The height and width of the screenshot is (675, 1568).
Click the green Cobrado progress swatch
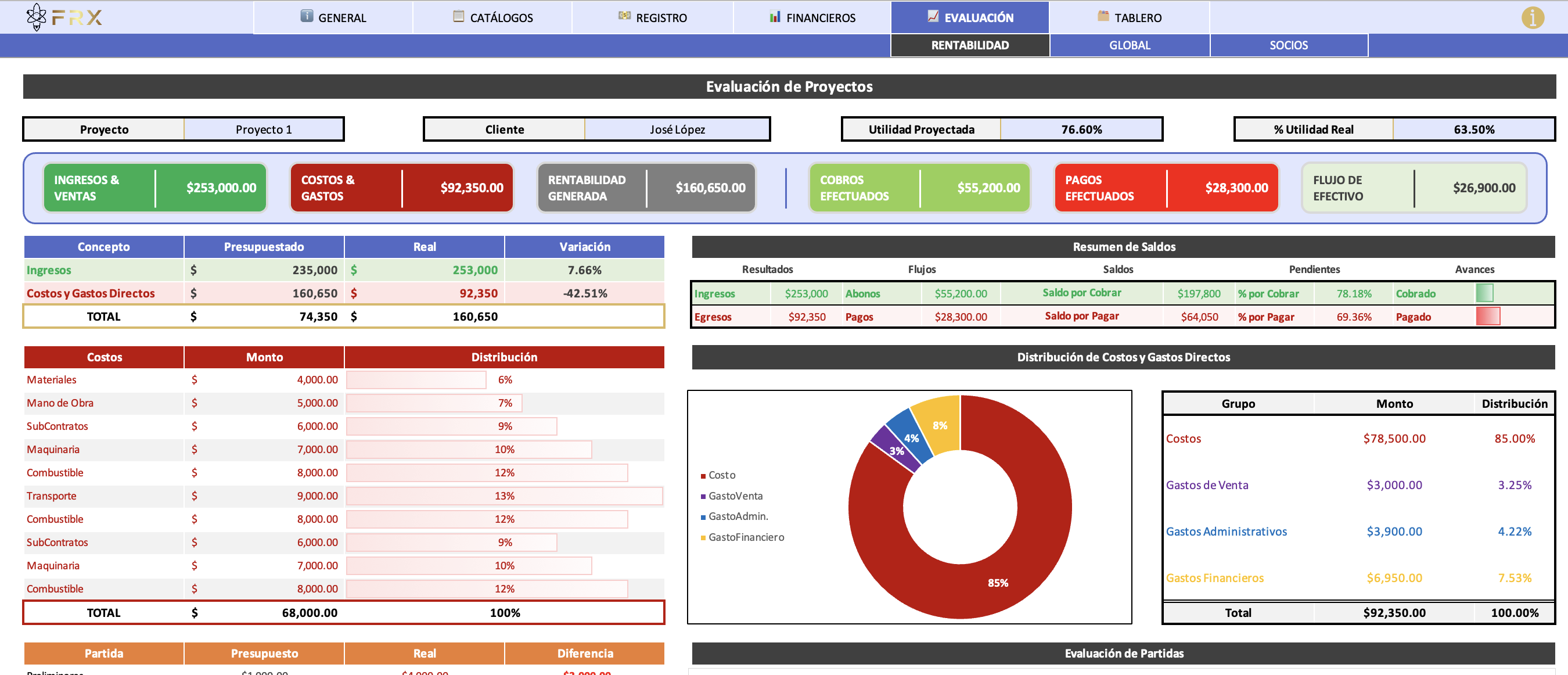coord(1484,293)
